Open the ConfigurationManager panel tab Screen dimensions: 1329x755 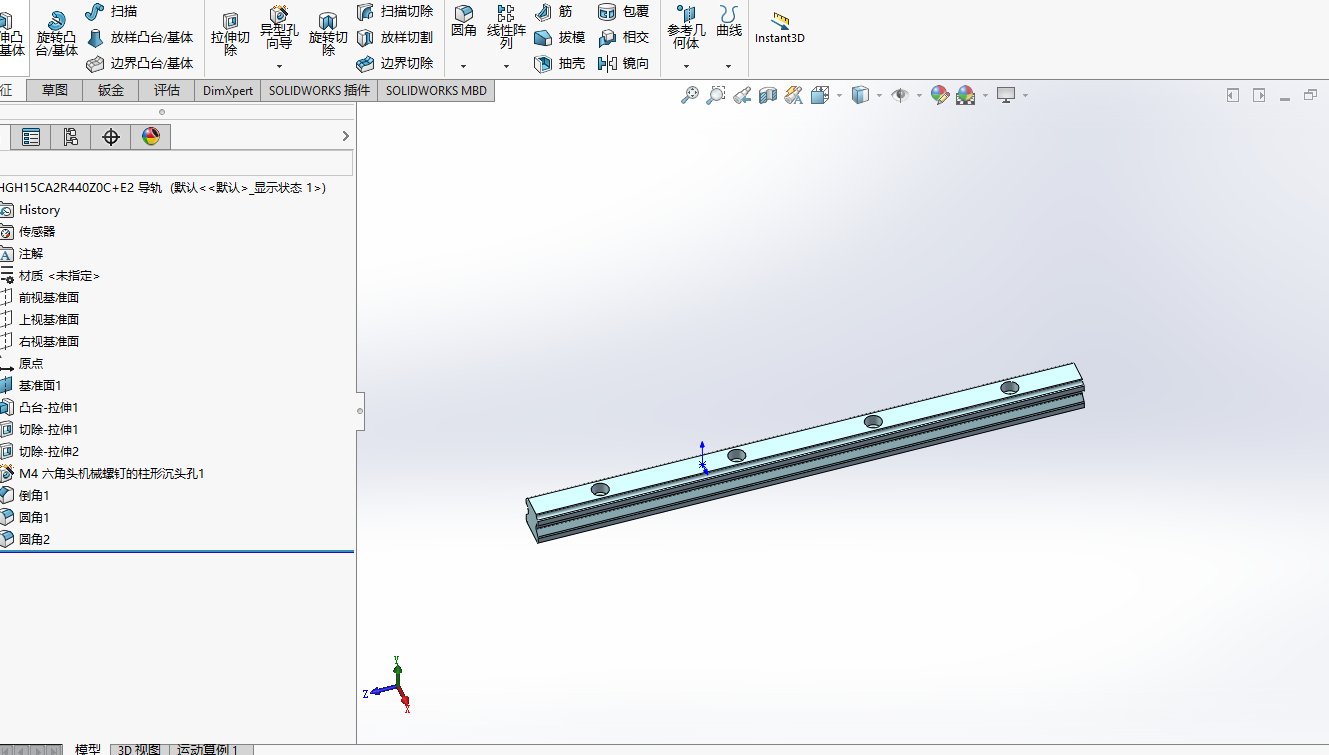(x=70, y=137)
